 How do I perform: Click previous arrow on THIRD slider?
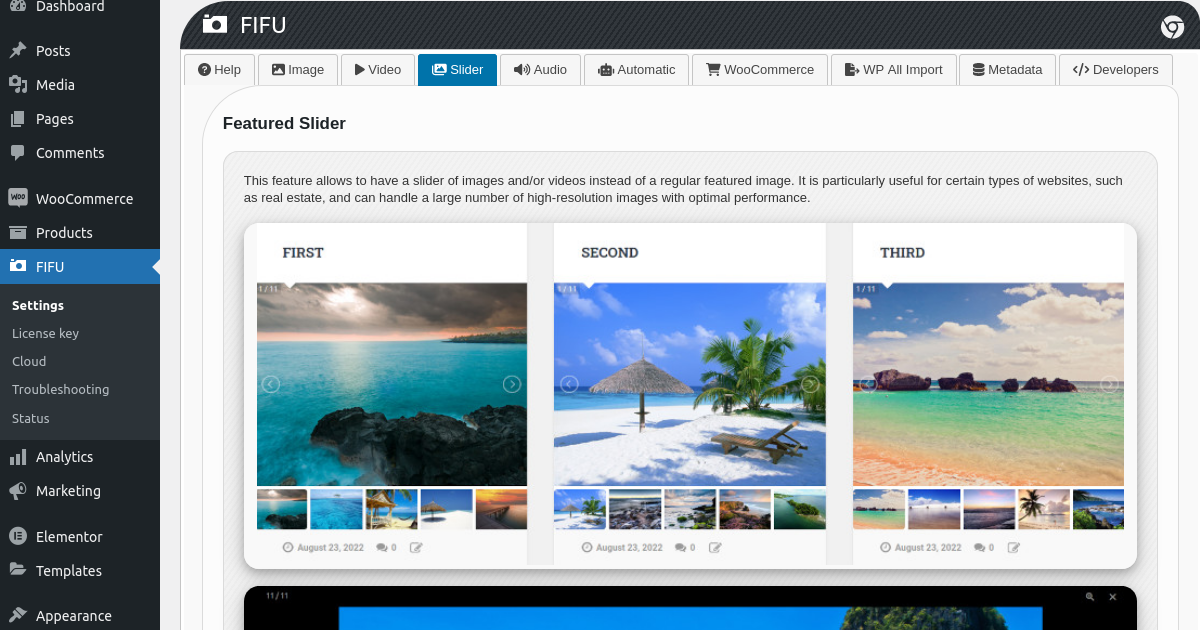click(x=868, y=384)
